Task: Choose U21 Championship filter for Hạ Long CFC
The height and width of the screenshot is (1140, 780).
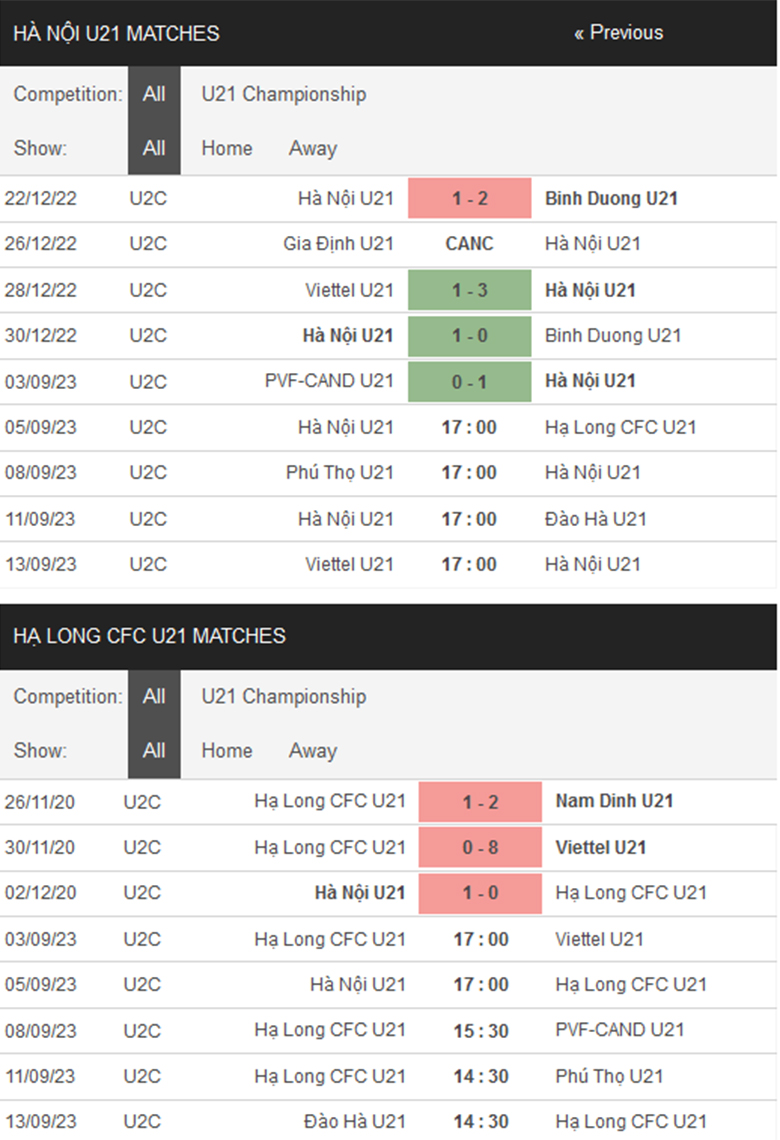Action: 283,696
